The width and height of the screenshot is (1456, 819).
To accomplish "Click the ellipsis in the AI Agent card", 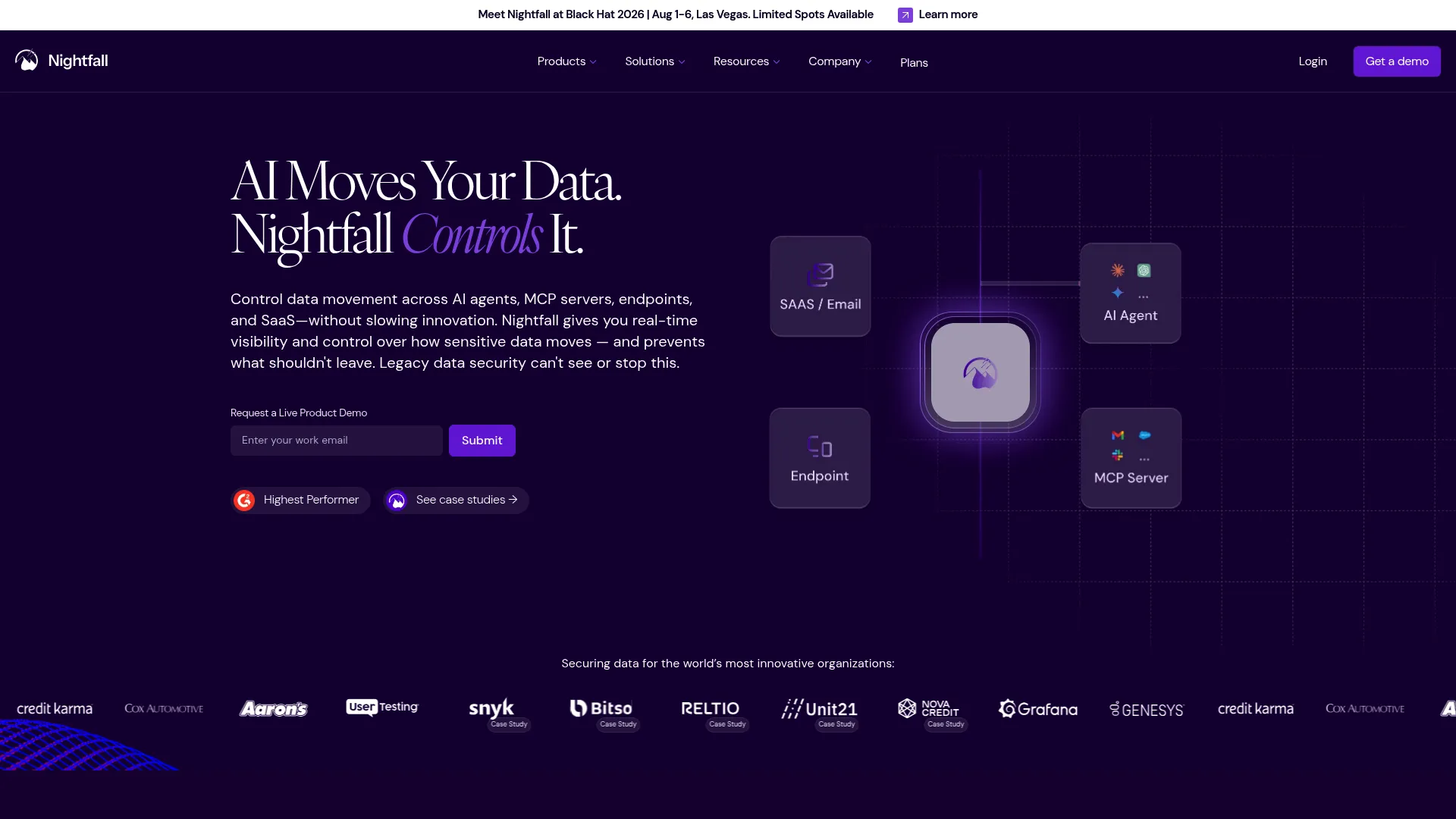I will tap(1144, 297).
